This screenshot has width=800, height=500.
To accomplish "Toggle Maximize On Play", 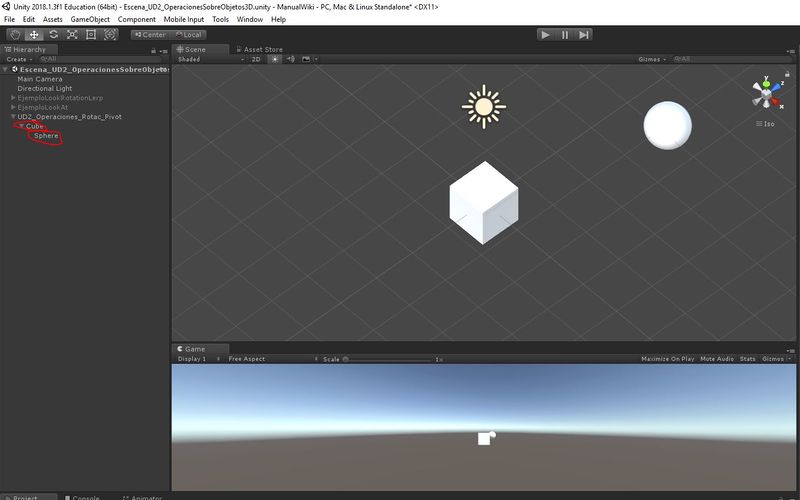I will [668, 359].
